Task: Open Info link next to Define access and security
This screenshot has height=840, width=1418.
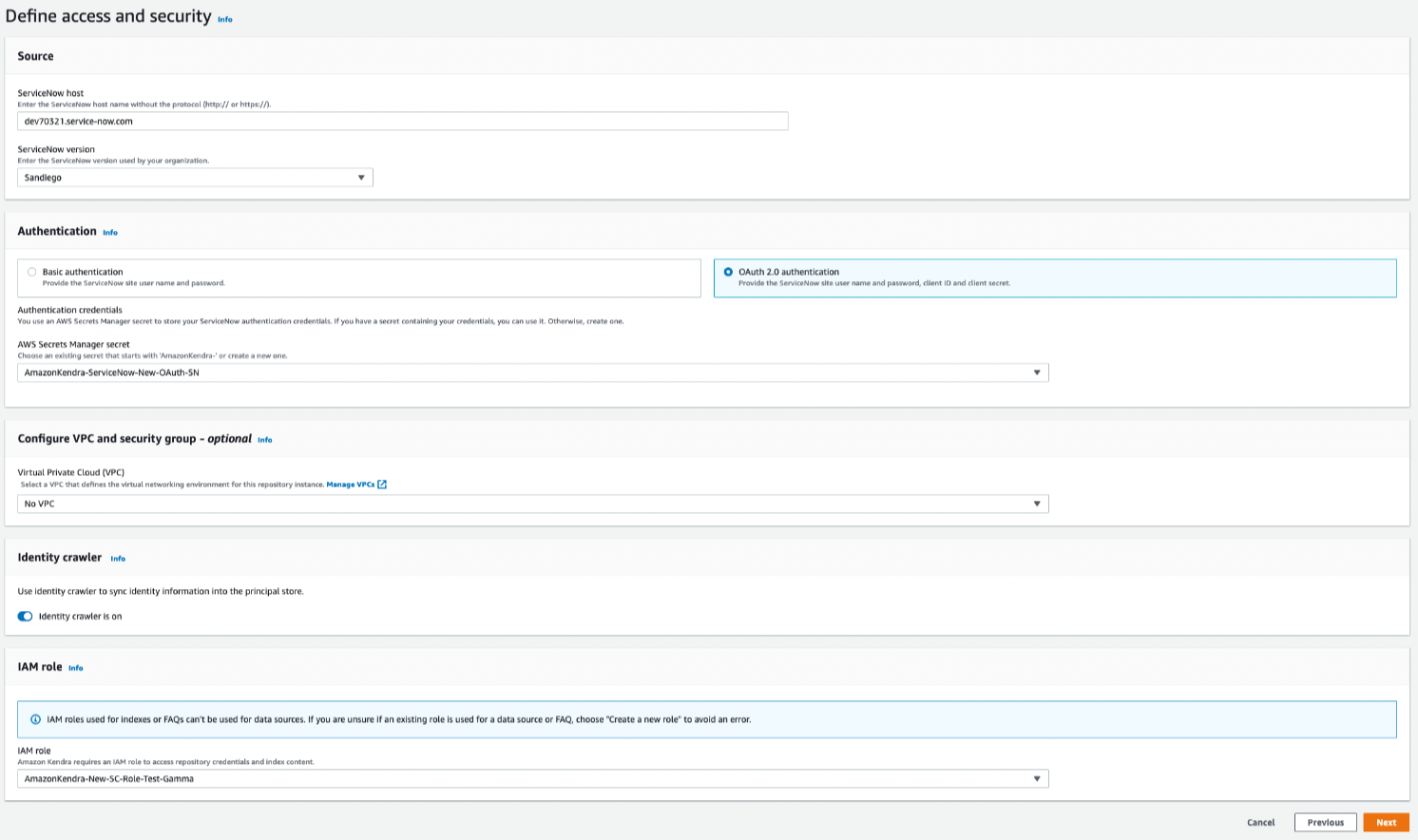Action: (x=224, y=19)
